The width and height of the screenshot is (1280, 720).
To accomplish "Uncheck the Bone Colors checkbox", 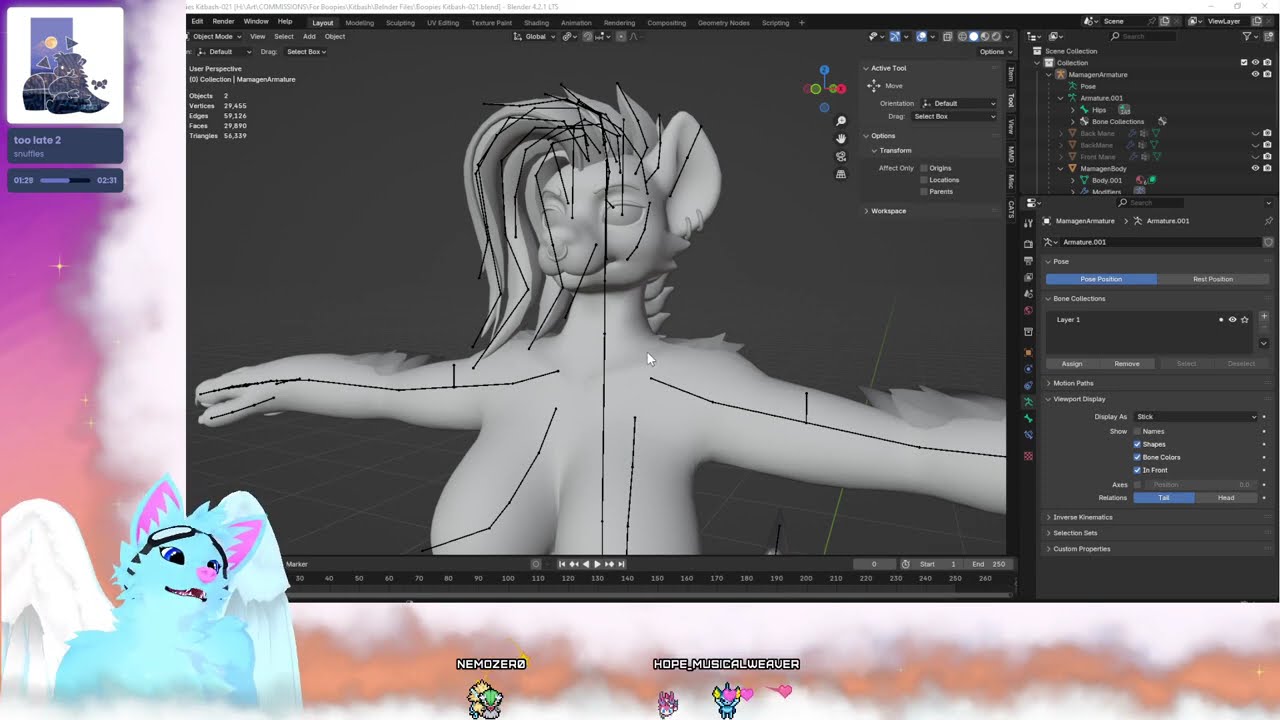I will pos(1137,457).
